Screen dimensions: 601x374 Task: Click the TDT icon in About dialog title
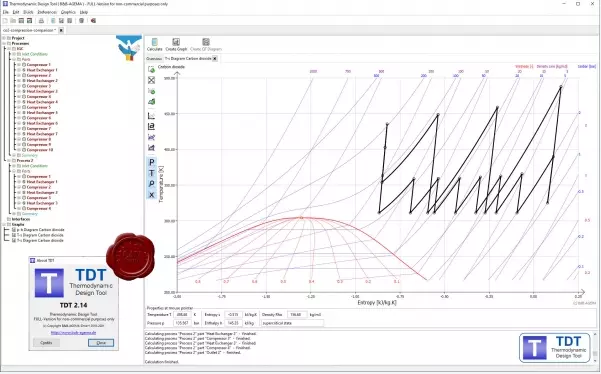pos(33,261)
